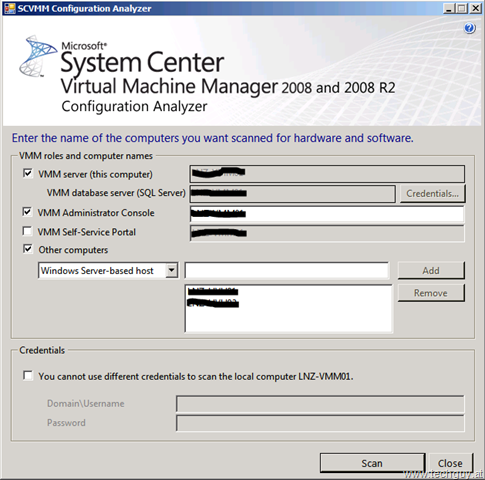Minimize the SCVMM Configuration Analyzer window

click(x=449, y=8)
